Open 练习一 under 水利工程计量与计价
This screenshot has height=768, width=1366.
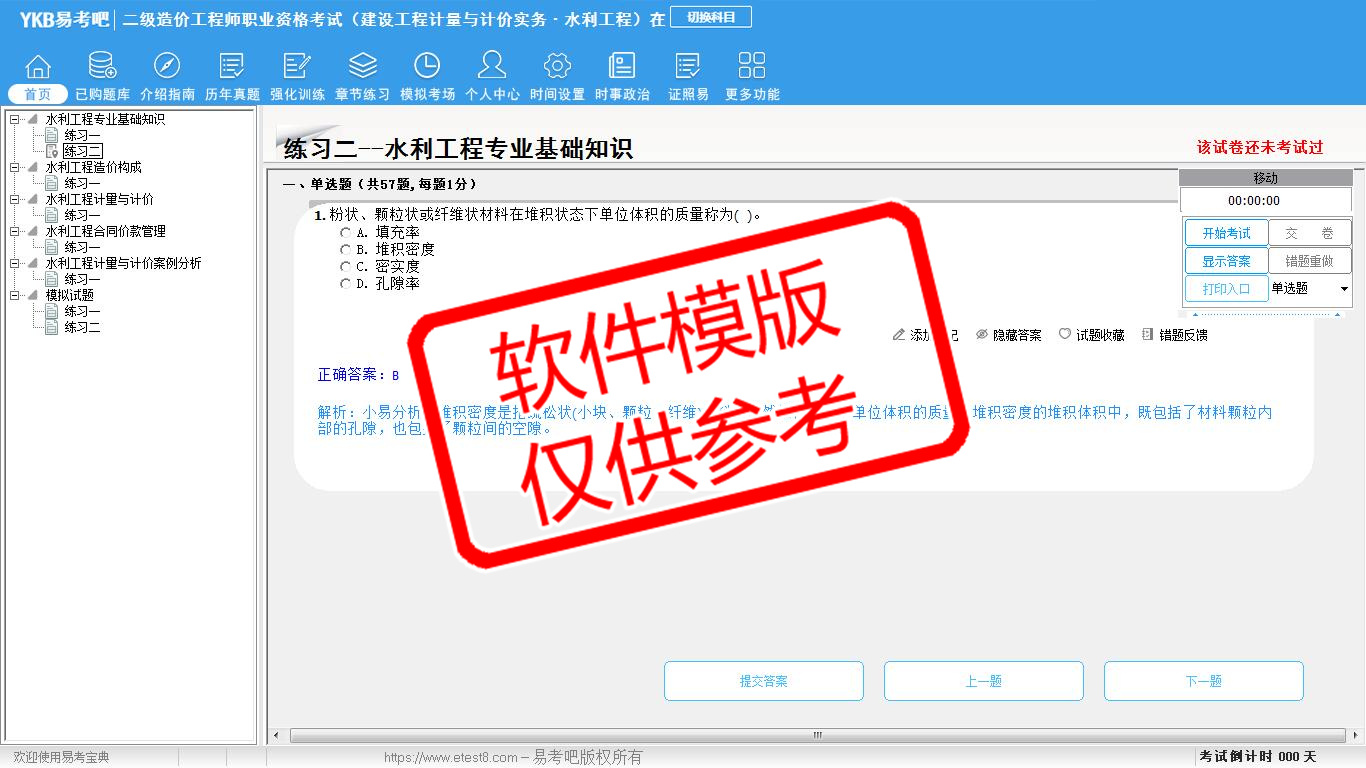pos(82,216)
